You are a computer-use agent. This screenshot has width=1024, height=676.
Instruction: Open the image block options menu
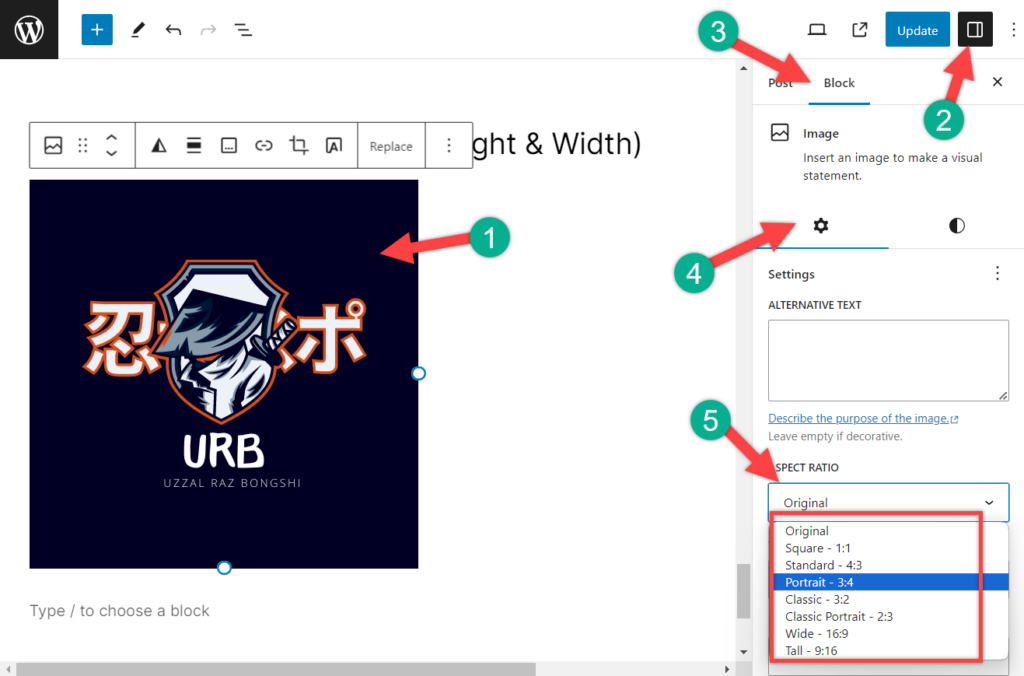(447, 145)
